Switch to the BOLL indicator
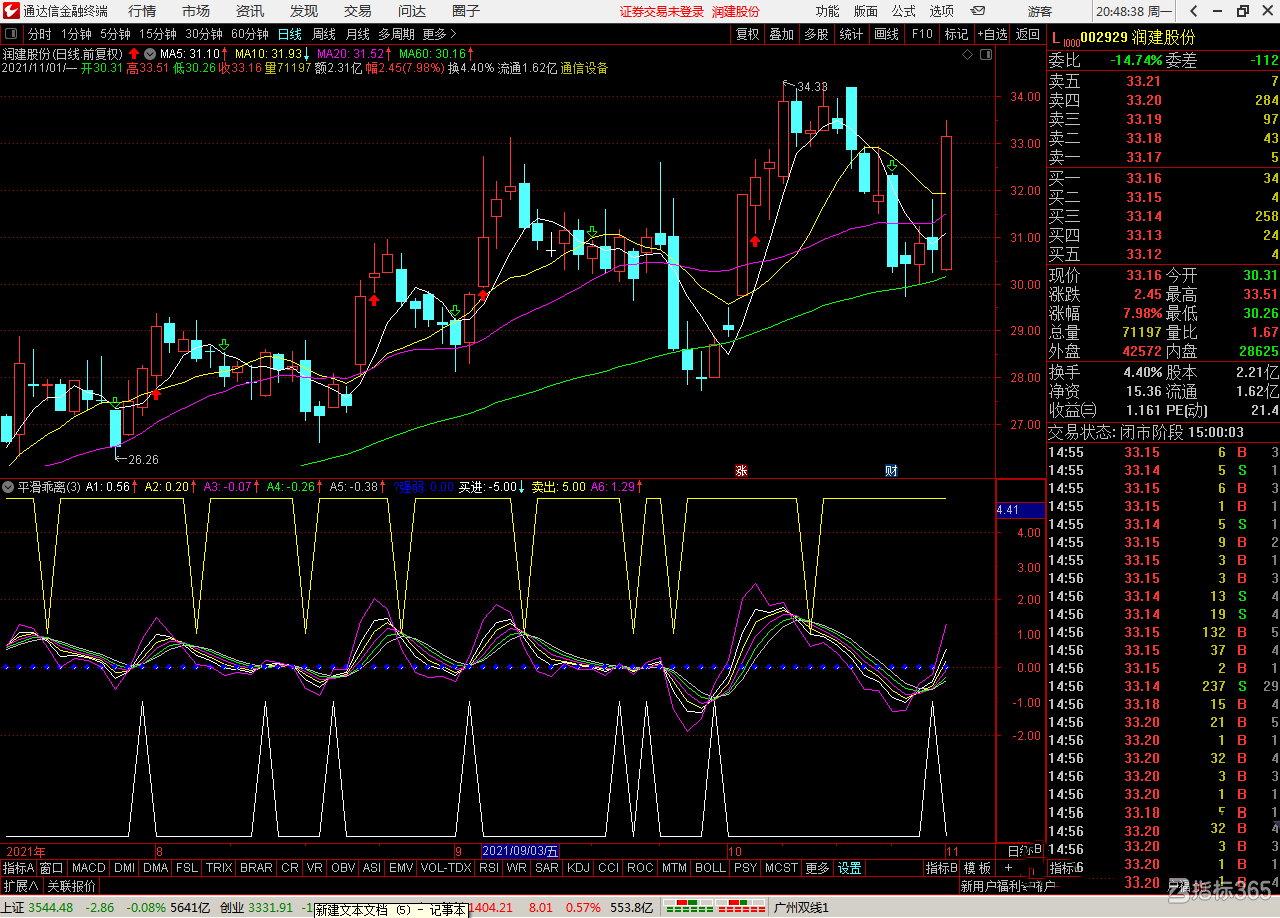 coord(710,868)
